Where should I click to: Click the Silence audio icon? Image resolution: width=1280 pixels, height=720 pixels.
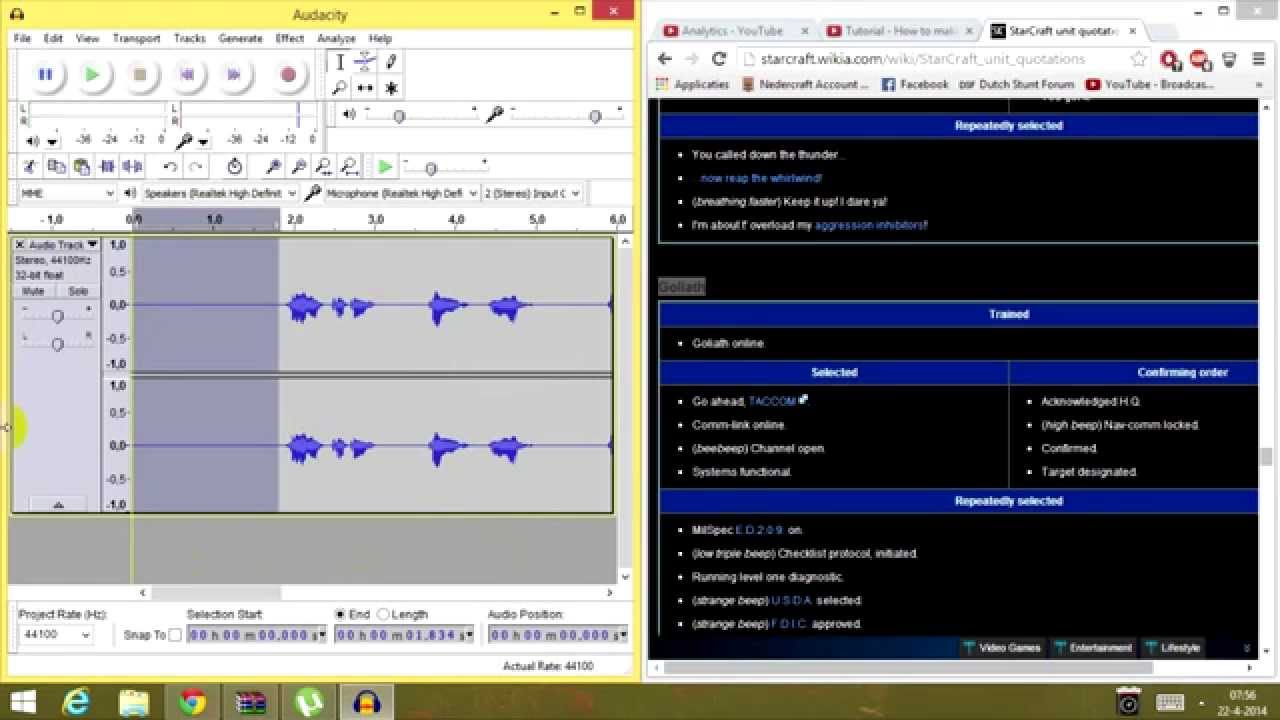point(132,167)
